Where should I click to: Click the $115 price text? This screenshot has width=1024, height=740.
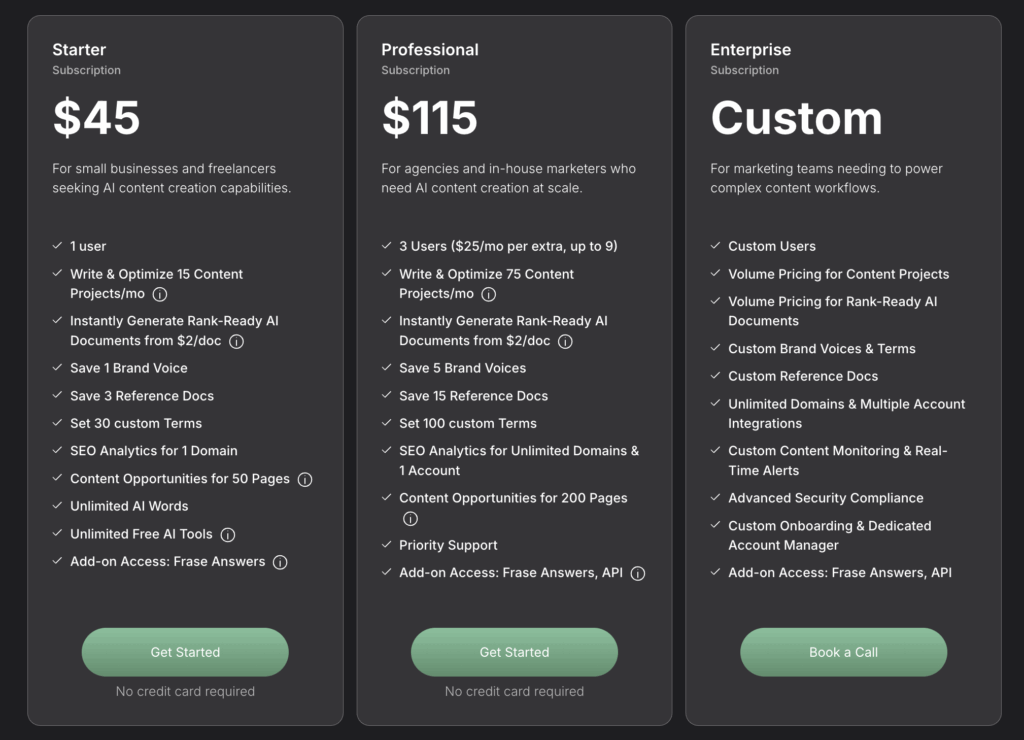(430, 118)
